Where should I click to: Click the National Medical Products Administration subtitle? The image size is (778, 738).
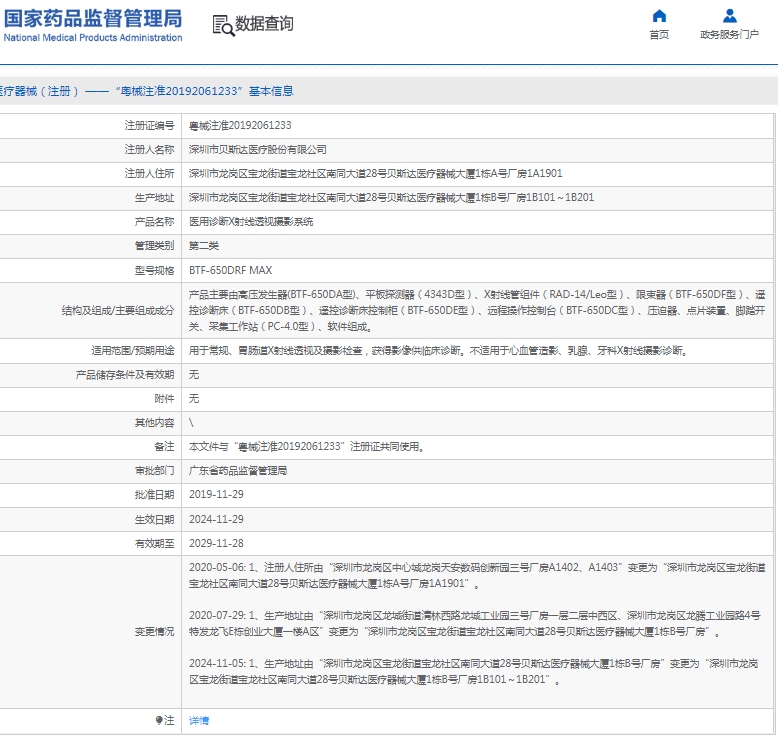(93, 38)
